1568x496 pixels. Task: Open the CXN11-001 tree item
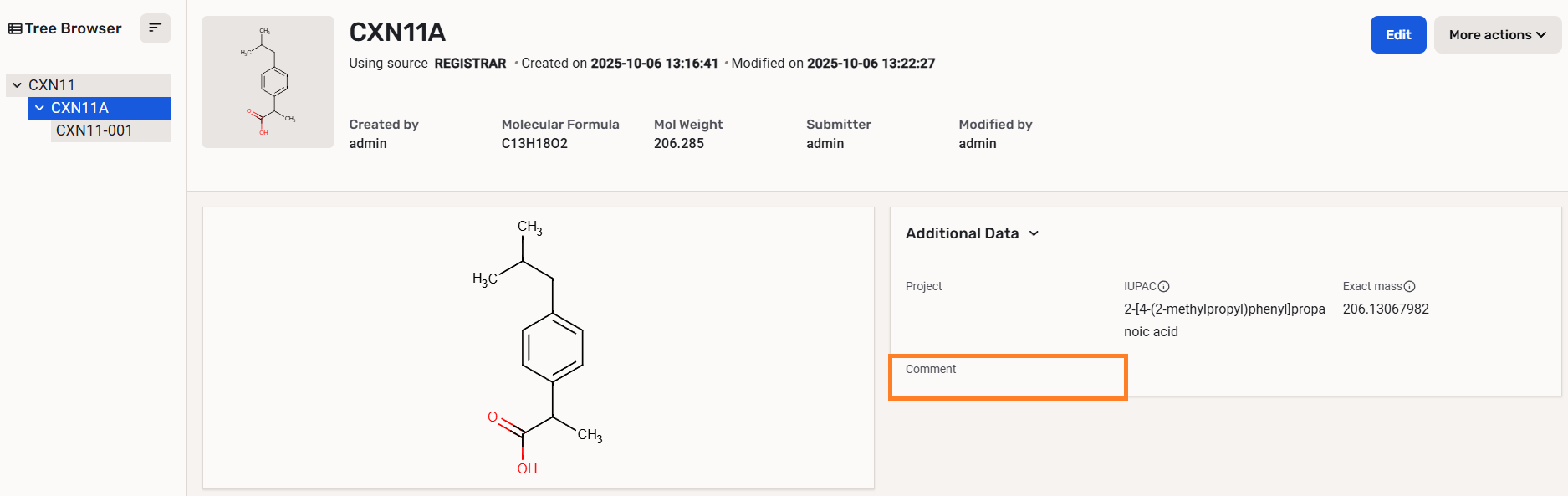94,130
